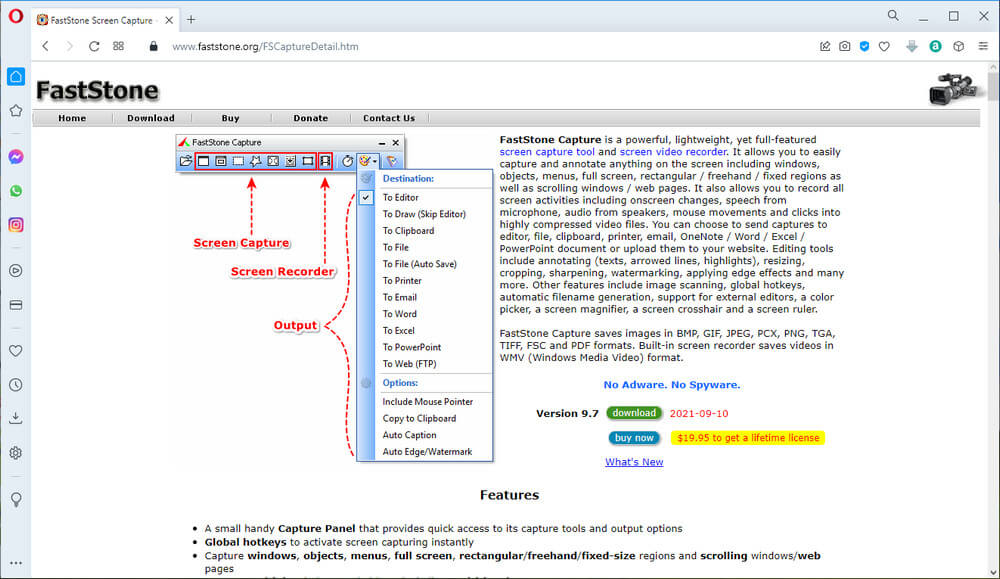Screen dimensions: 1000x579
Task: Select Capture Scrolling Window tool
Action: [290, 161]
